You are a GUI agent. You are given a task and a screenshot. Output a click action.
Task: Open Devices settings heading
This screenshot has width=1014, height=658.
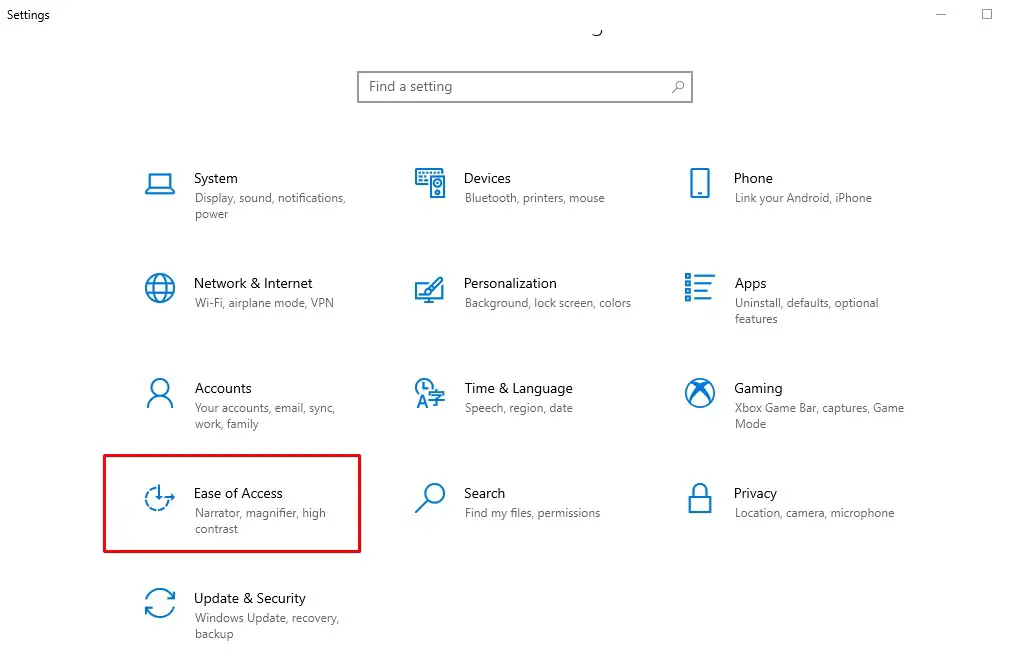(x=487, y=179)
